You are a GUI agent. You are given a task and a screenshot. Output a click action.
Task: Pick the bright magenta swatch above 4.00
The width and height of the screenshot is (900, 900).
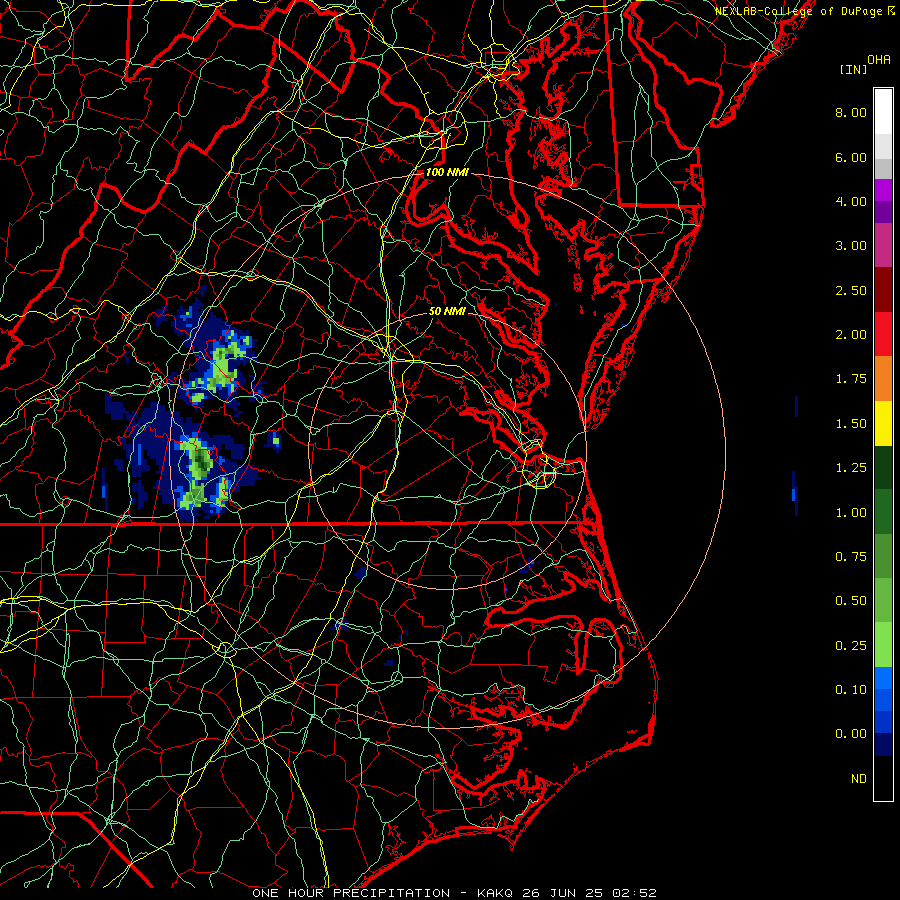pos(883,190)
